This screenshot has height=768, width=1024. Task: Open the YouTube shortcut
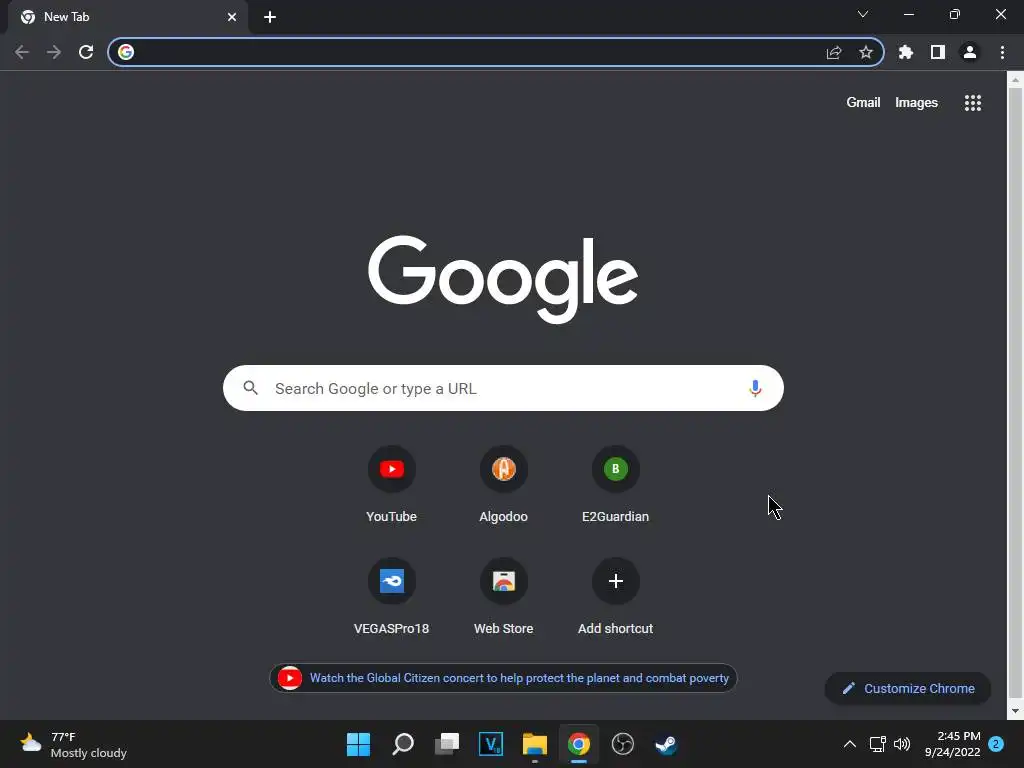[x=392, y=484]
